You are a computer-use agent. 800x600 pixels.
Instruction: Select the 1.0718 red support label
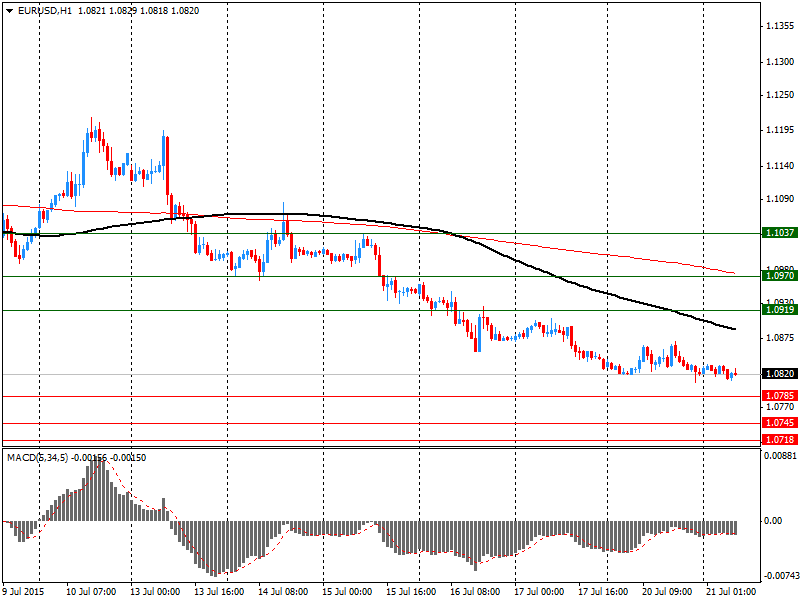[x=780, y=440]
